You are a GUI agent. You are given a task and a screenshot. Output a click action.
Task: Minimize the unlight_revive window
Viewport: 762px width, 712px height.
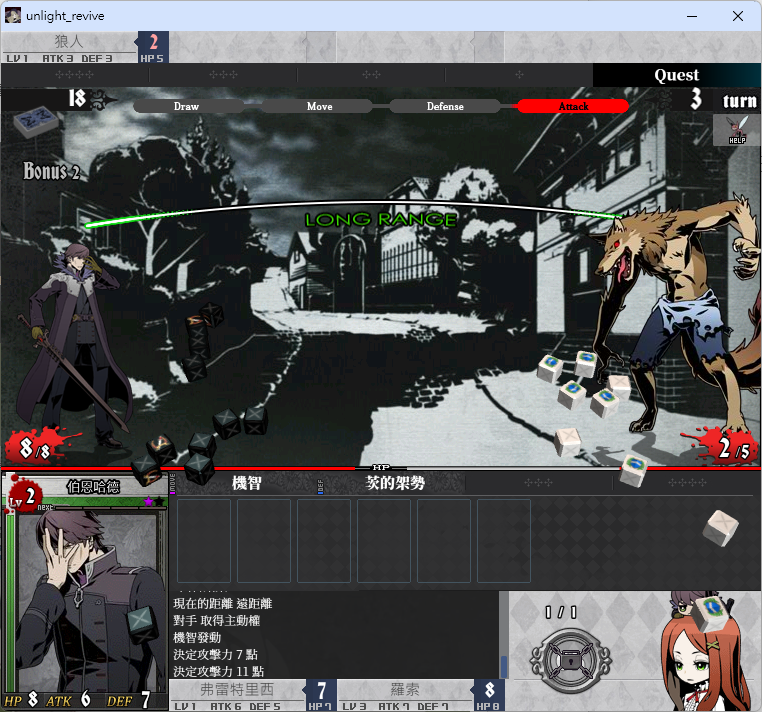pos(692,16)
